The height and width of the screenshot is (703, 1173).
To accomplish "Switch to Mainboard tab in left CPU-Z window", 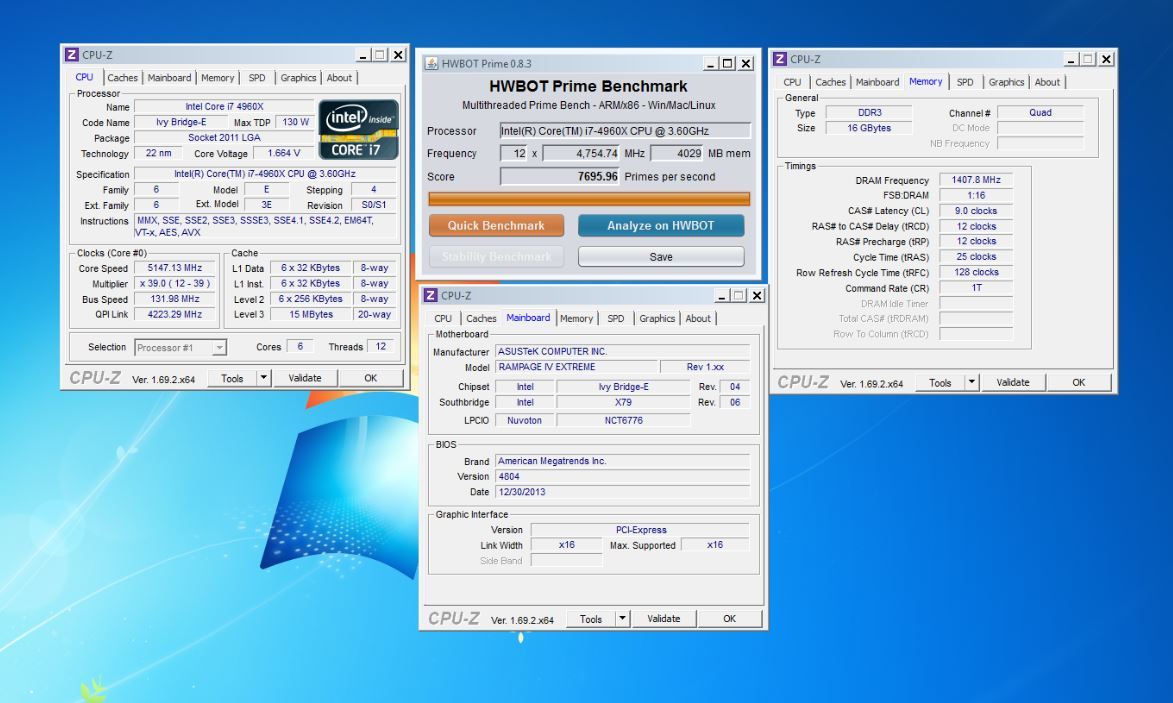I will point(169,78).
